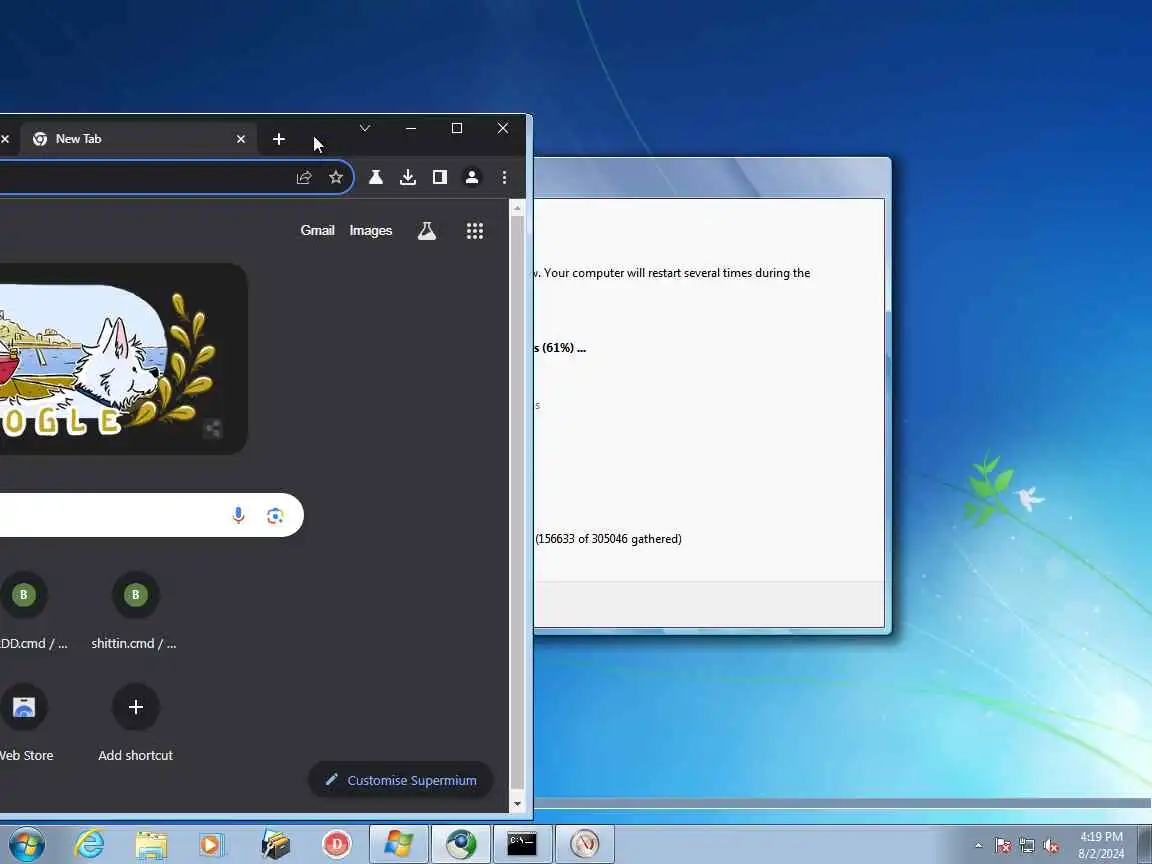This screenshot has height=864, width=1152.
Task: Click the Show desktop strip
Action: pos(1145,844)
